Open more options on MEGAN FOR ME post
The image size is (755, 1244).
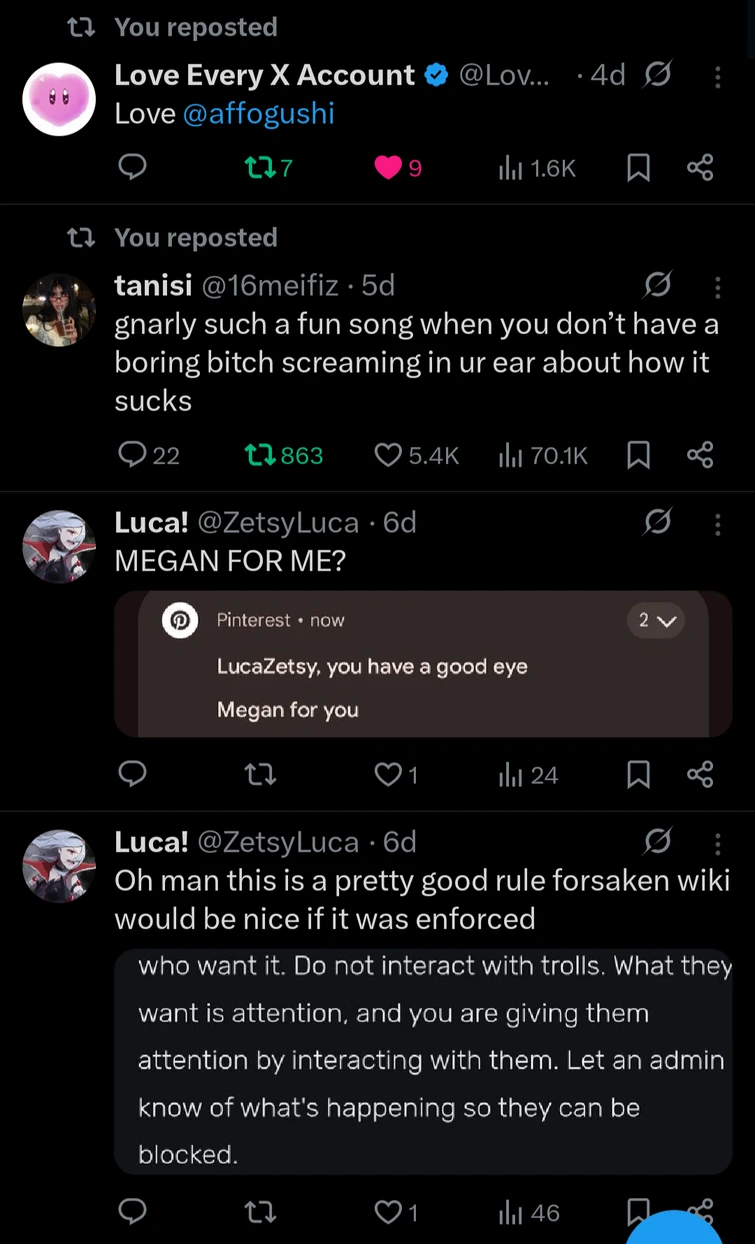click(718, 524)
